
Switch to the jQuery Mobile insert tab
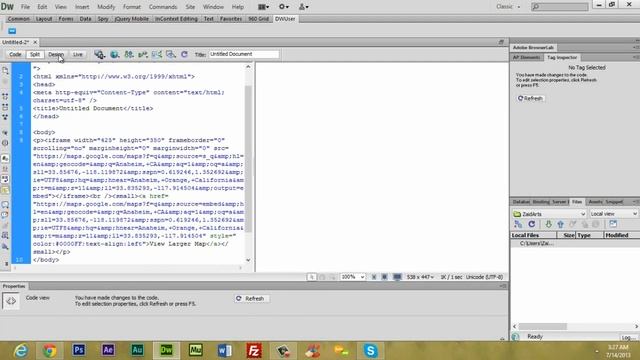coord(131,19)
